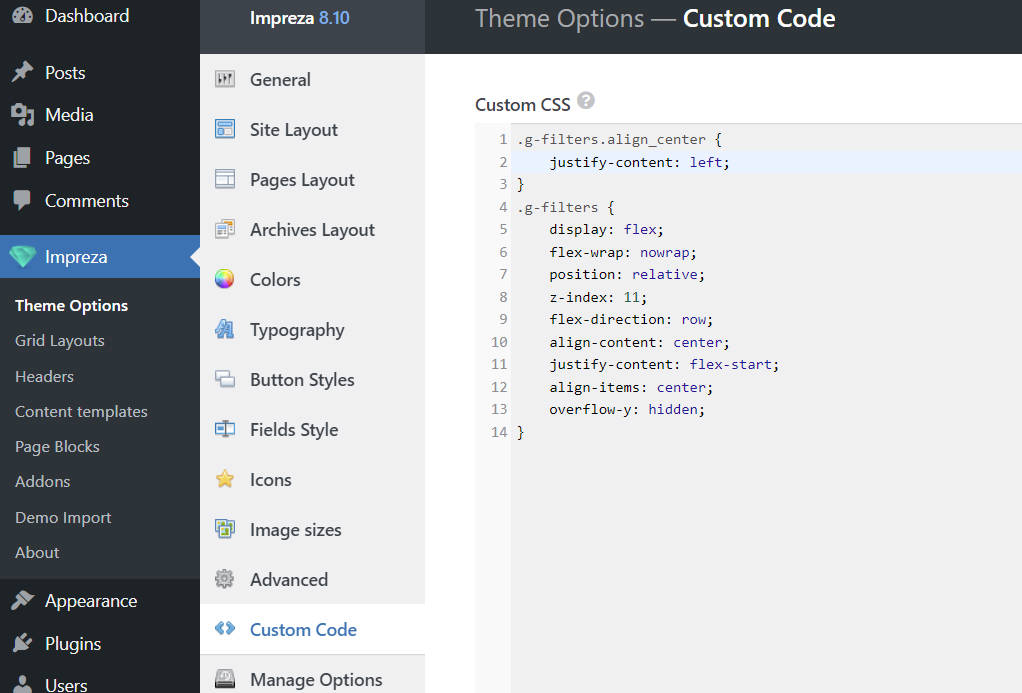Click the Image sizes icon
The image size is (1022, 693).
tap(225, 529)
